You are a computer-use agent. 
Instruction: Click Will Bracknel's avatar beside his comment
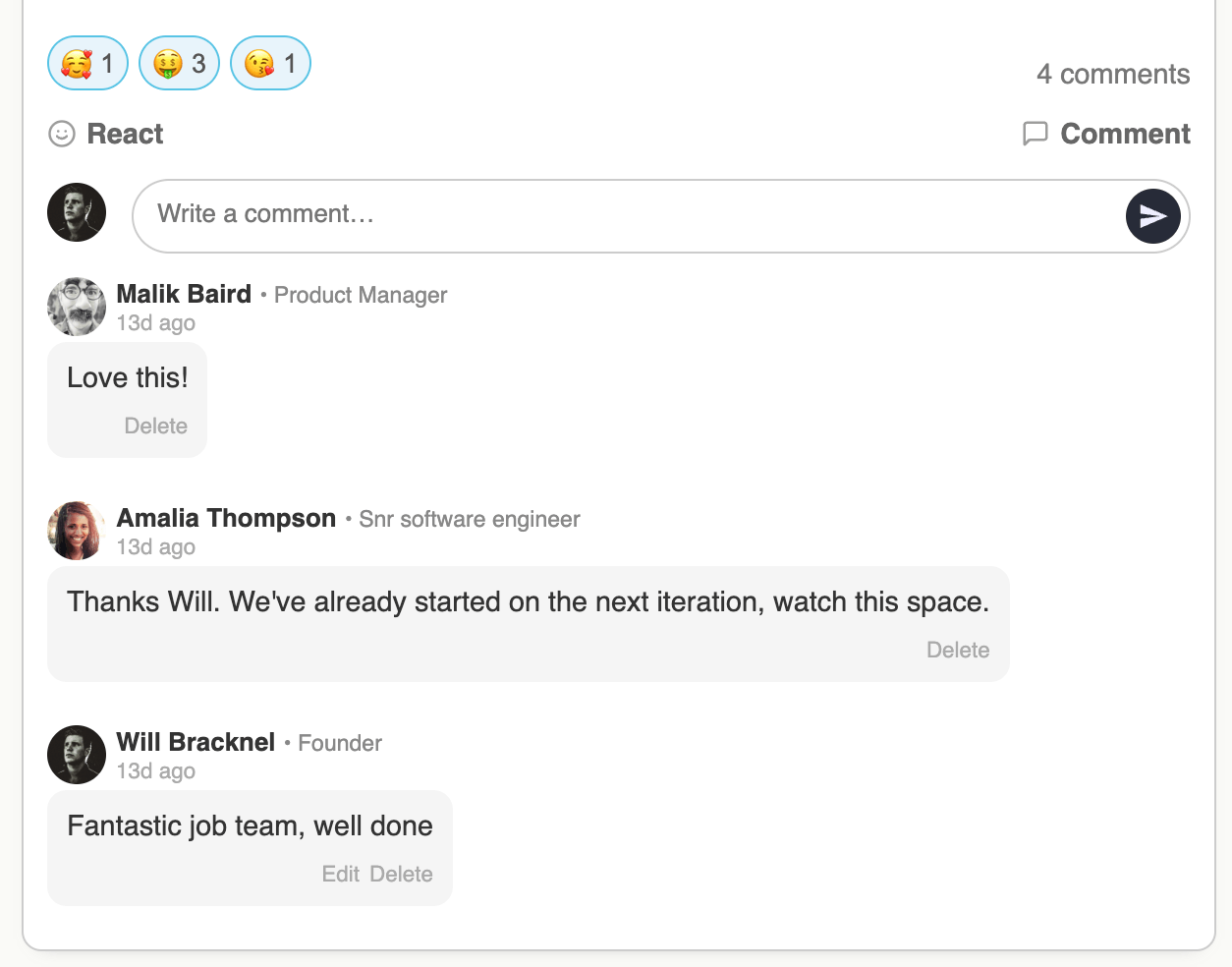pos(77,755)
